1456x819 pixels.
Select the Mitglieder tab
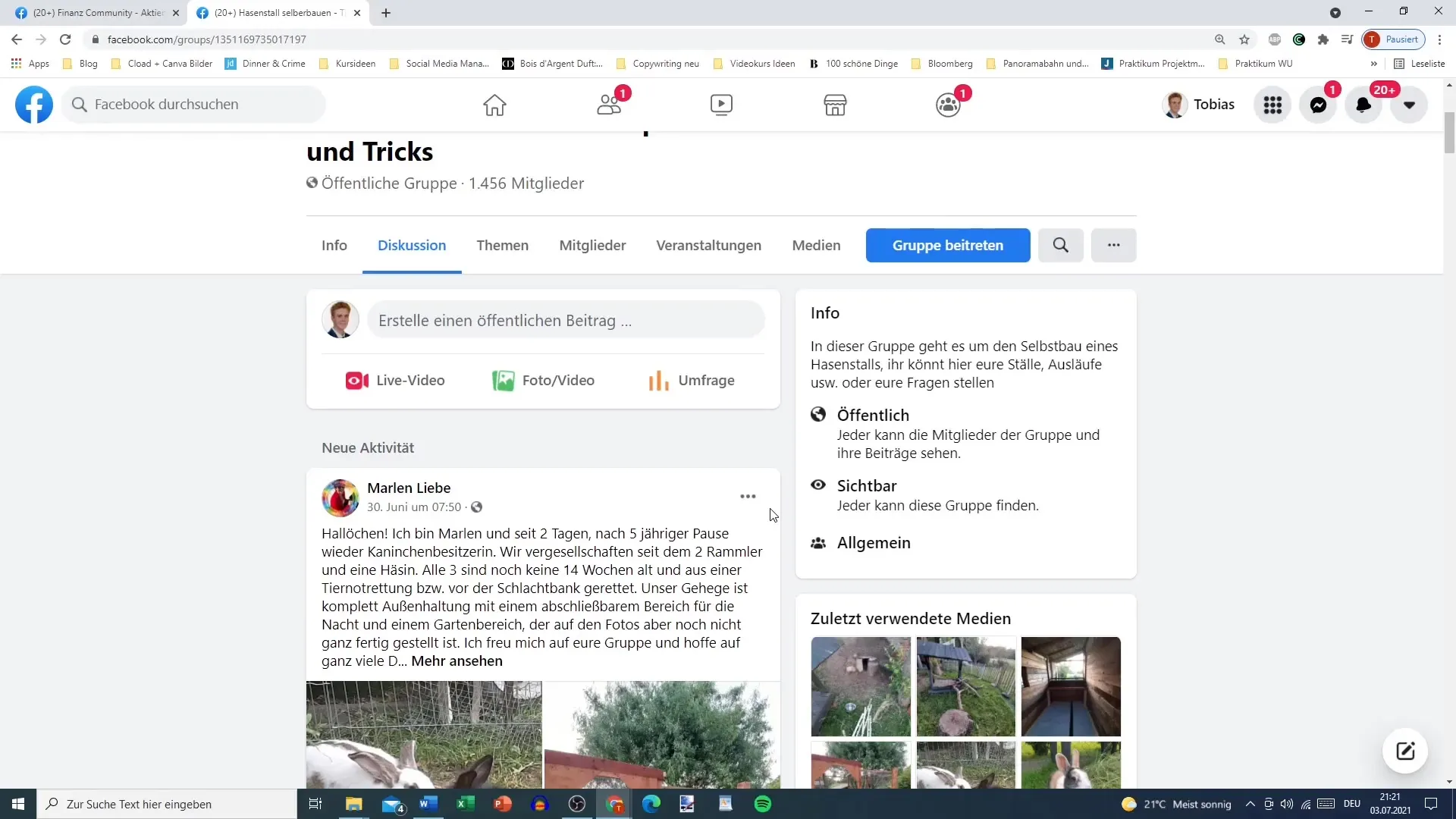coord(592,245)
